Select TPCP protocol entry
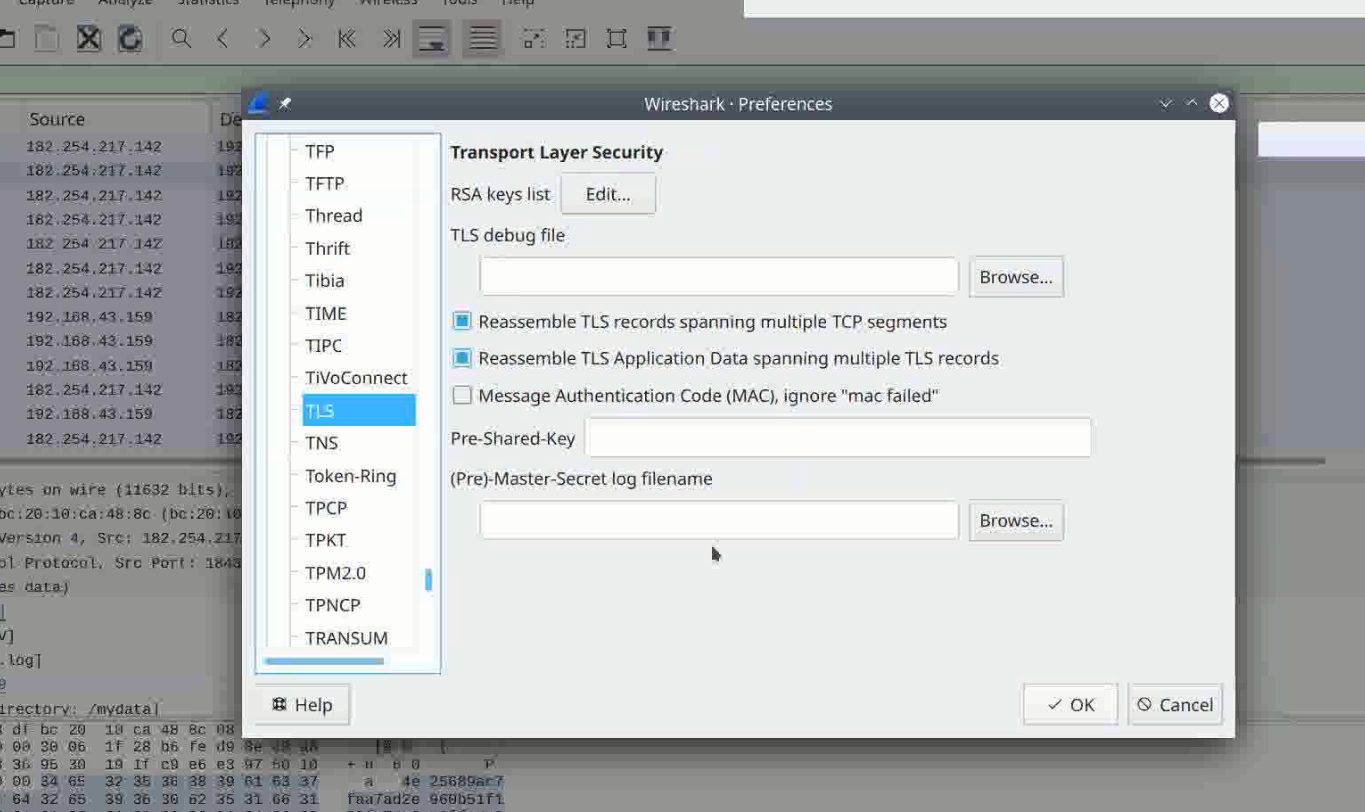 326,508
